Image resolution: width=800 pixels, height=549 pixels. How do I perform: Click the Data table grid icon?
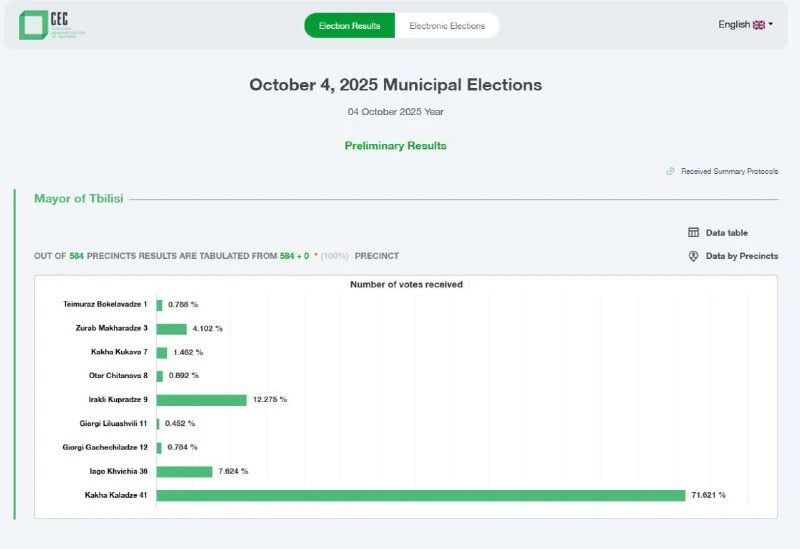coord(693,233)
